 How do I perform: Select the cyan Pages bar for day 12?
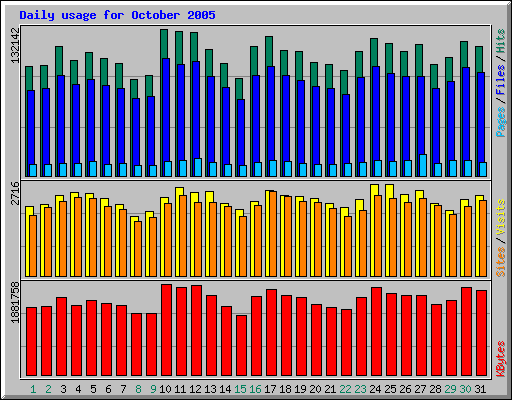coord(198,167)
